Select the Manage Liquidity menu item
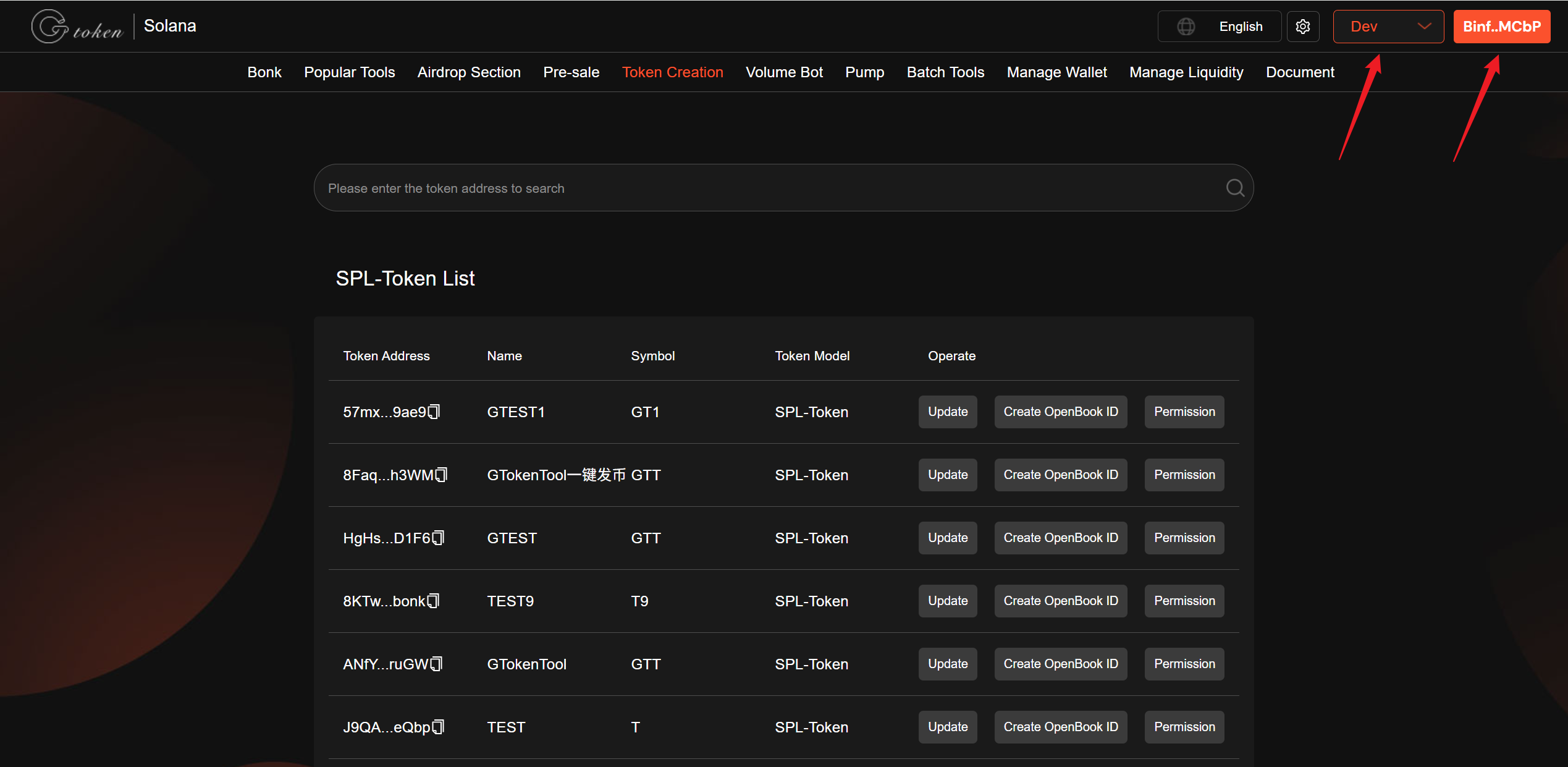The height and width of the screenshot is (767, 1568). 1186,72
